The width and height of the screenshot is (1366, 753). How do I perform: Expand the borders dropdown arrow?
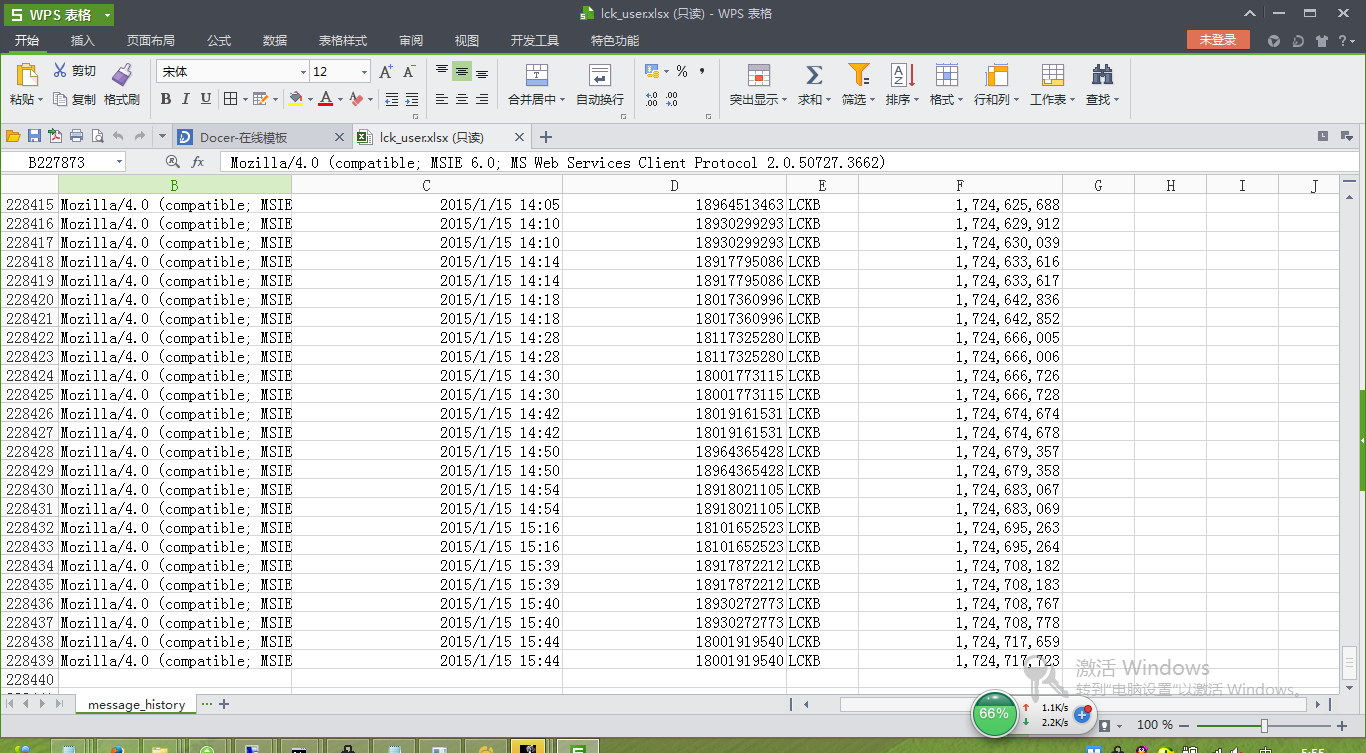[244, 99]
